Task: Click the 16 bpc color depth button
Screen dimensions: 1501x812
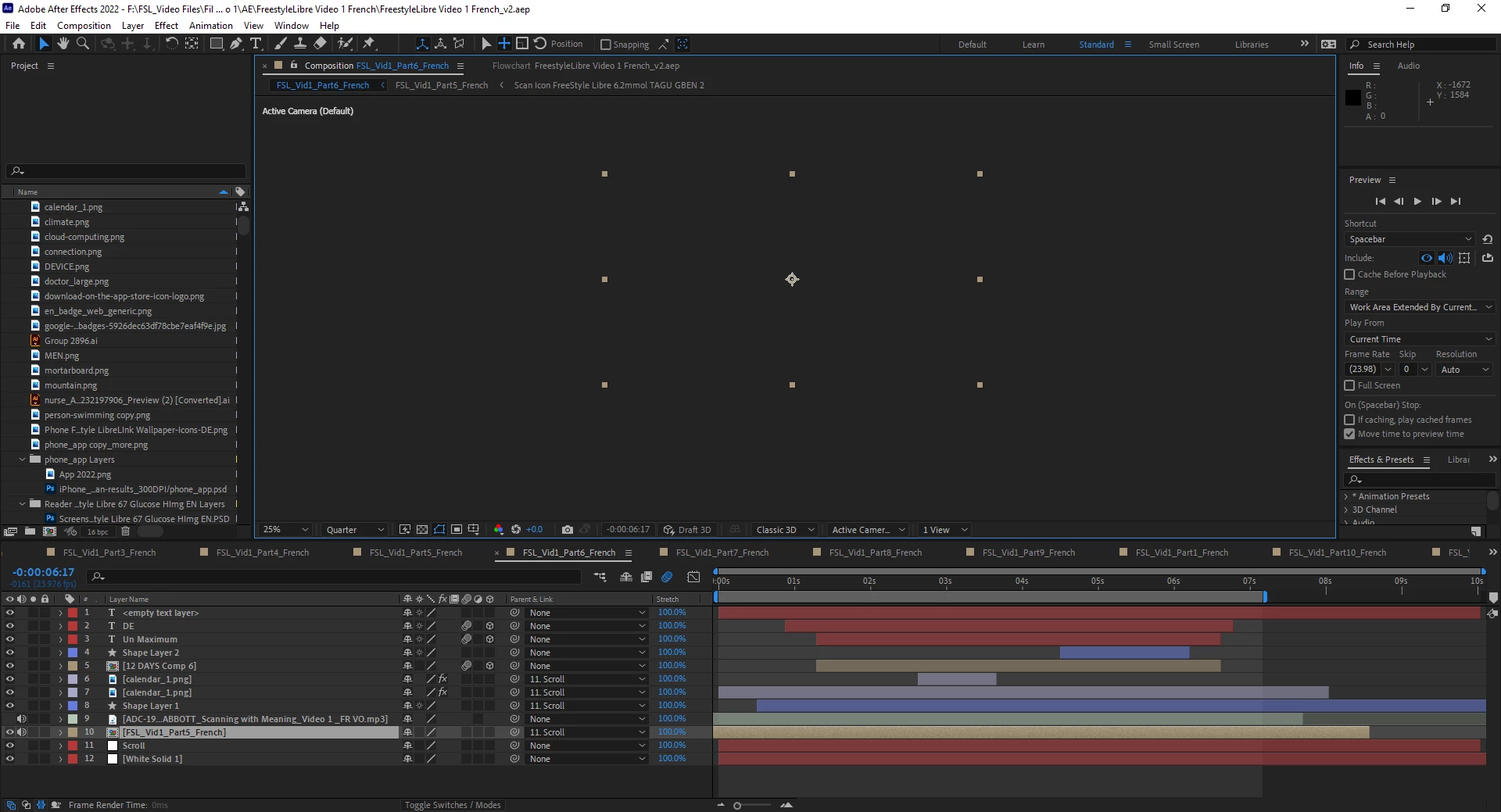Action: [x=98, y=532]
